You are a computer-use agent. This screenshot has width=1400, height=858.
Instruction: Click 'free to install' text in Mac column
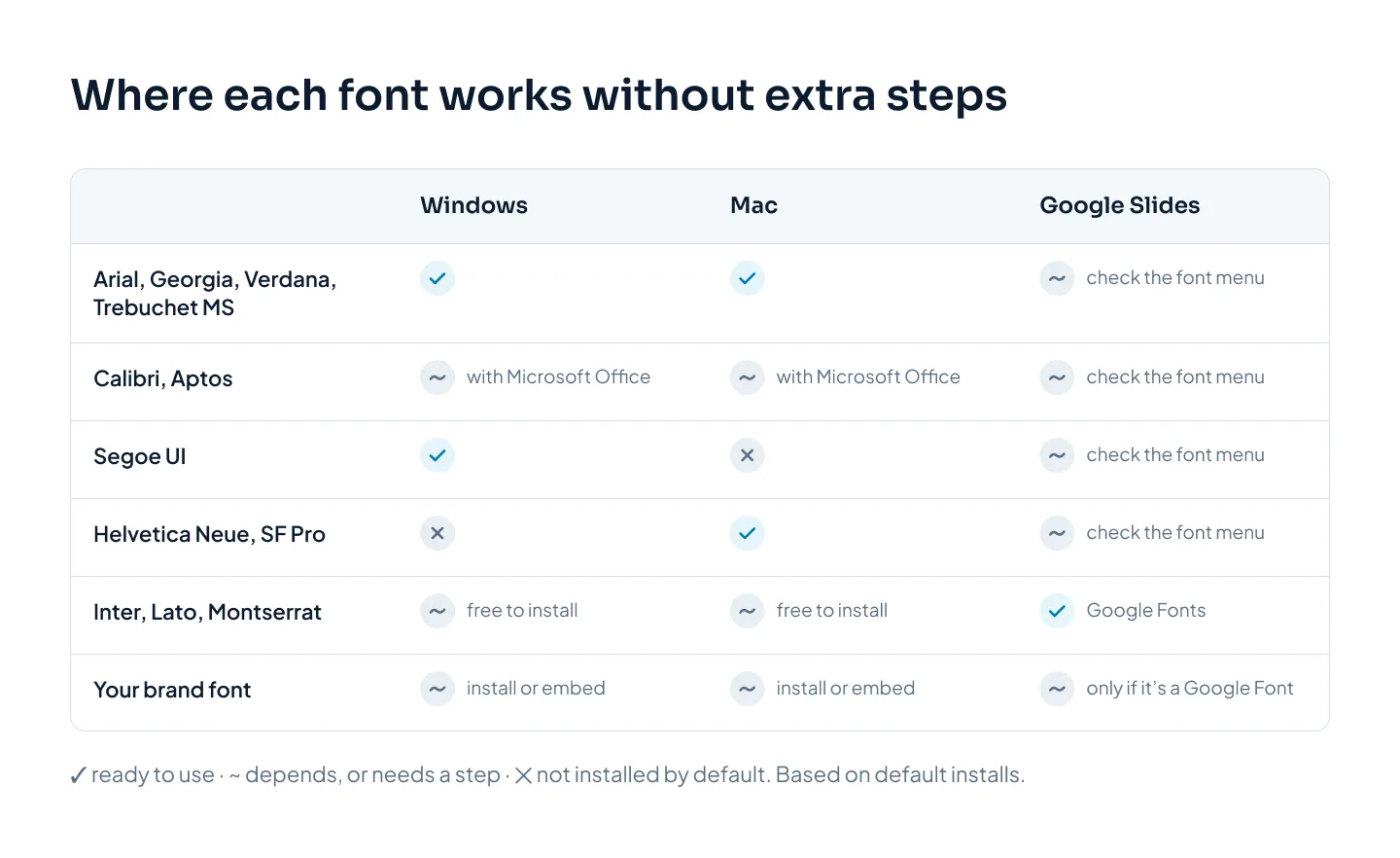pyautogui.click(x=832, y=610)
